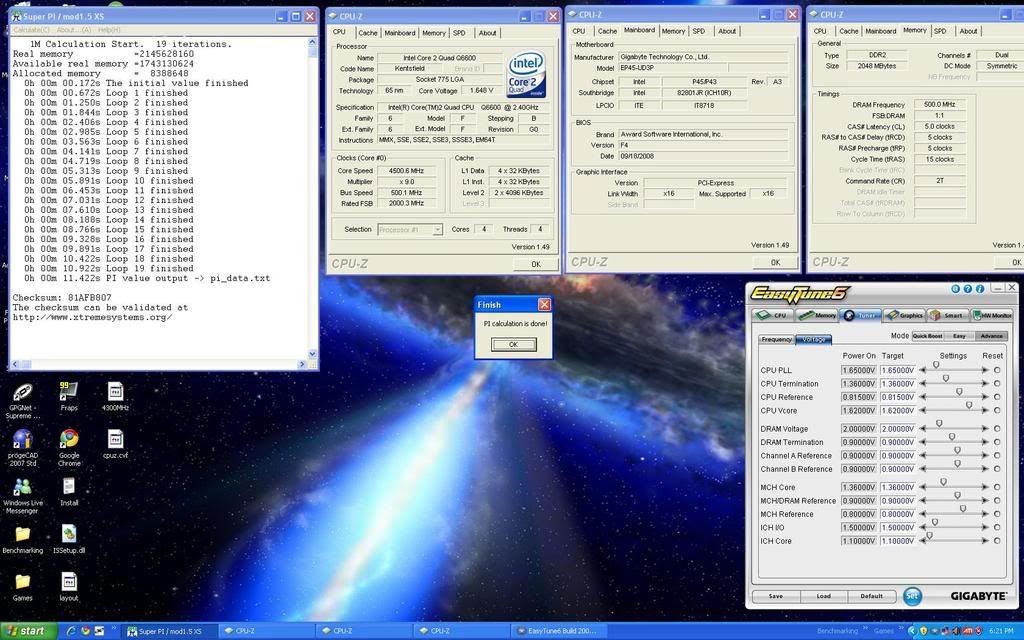Image resolution: width=1024 pixels, height=640 pixels.
Task: Reset the CPU PLL voltage radio button
Action: tap(997, 370)
